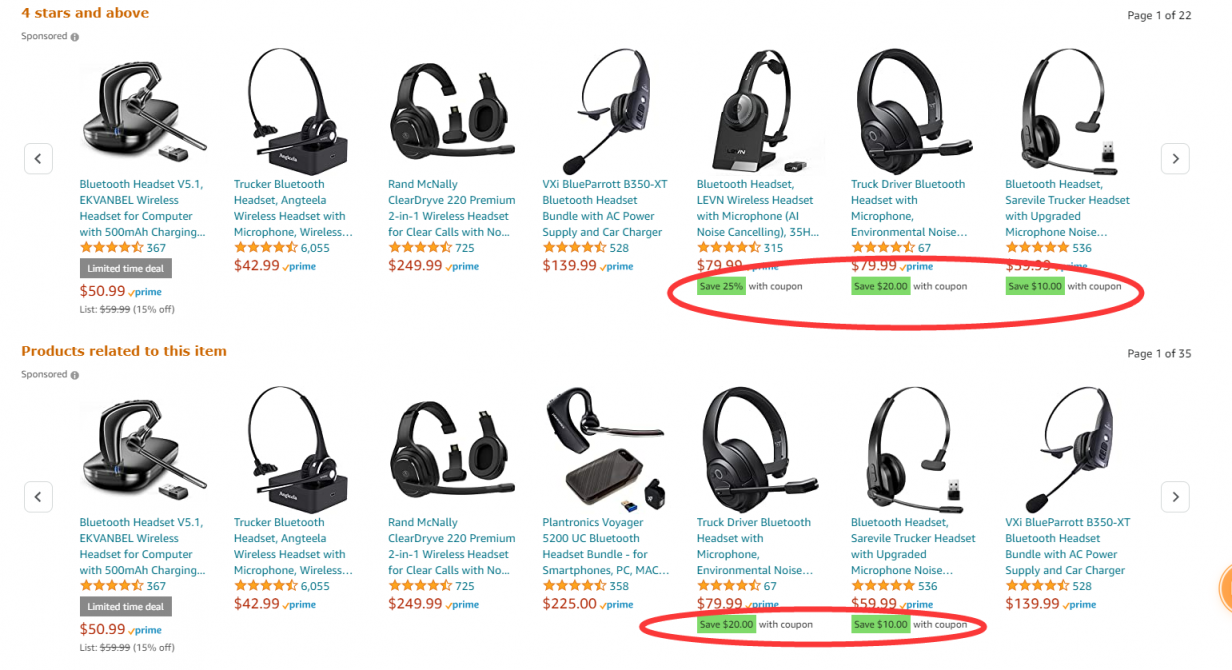Go back in the related products carousel
The image size is (1232, 670).
tap(38, 496)
